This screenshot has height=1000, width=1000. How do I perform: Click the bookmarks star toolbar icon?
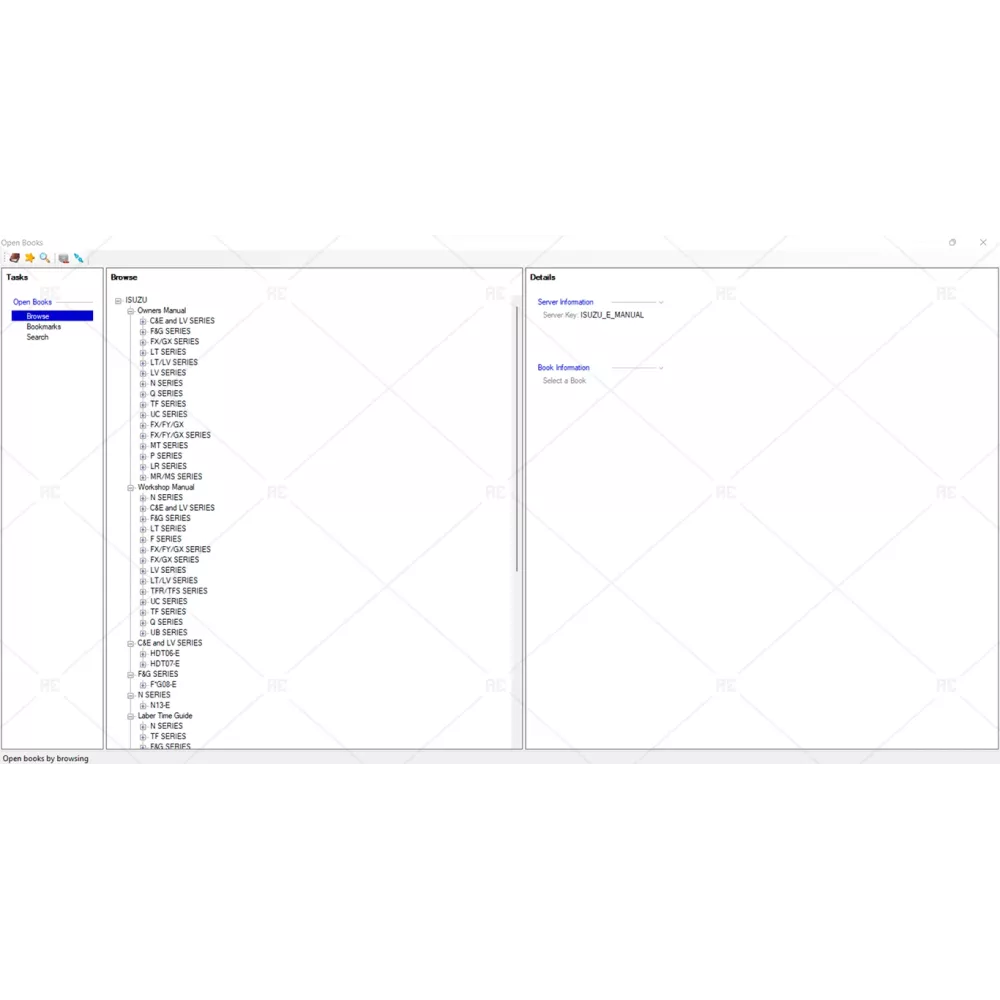click(x=30, y=258)
